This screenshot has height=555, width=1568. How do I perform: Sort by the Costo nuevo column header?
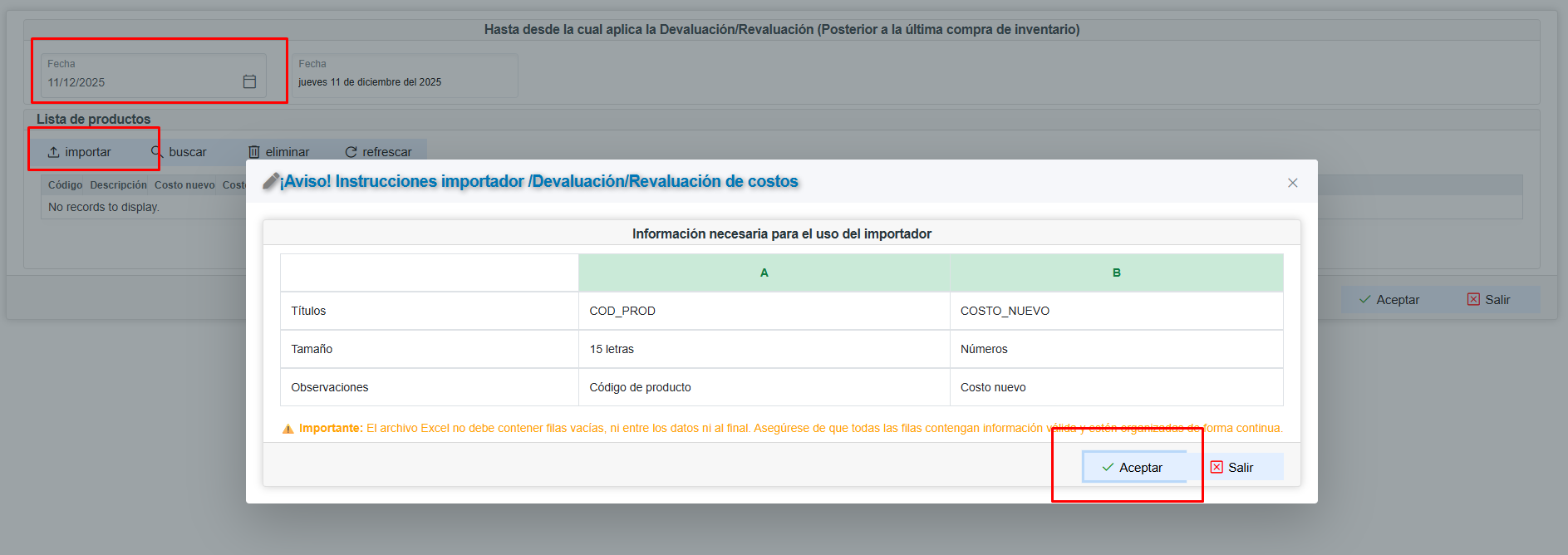[x=184, y=185]
